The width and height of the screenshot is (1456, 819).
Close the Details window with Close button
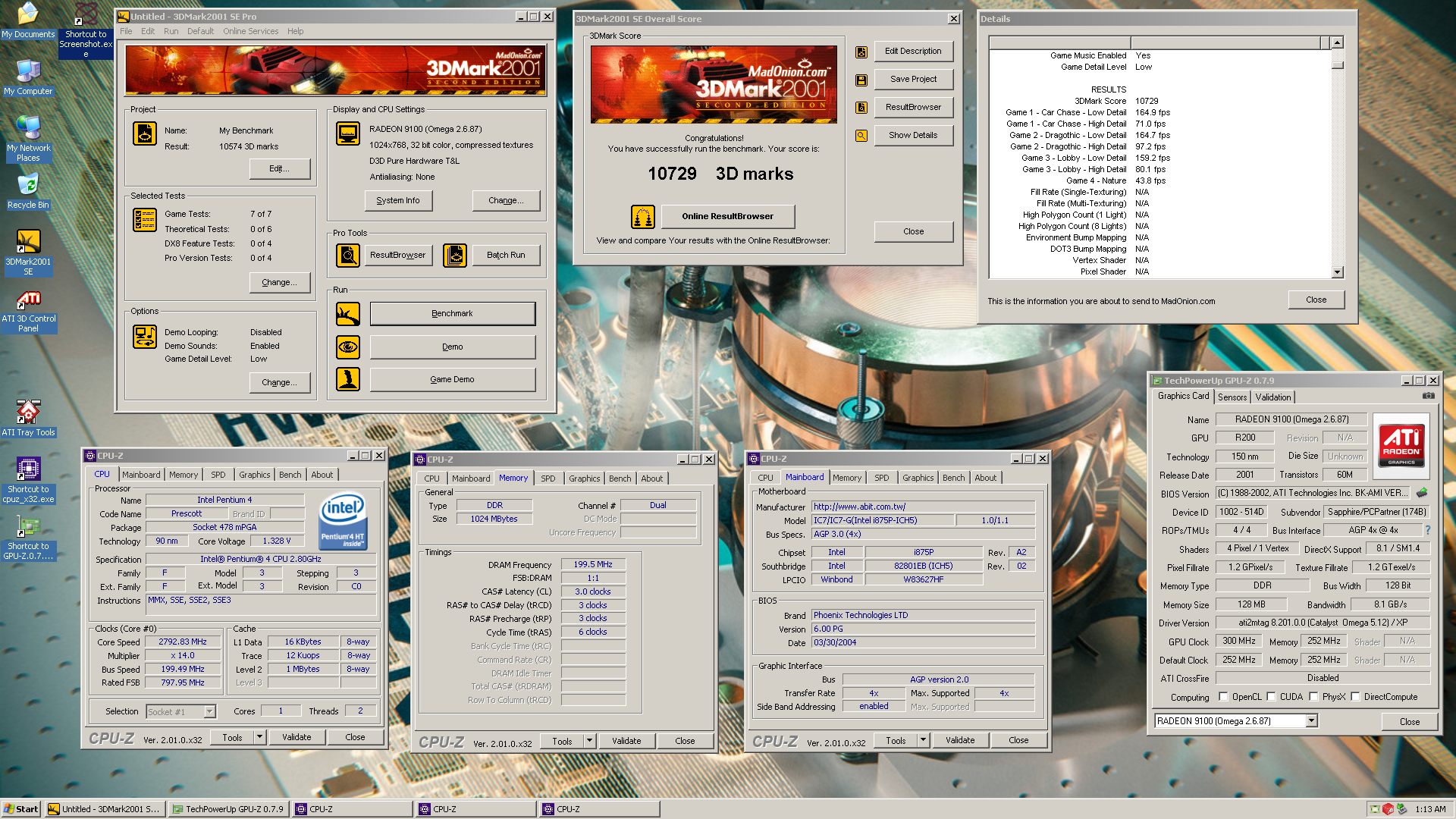click(x=1316, y=300)
